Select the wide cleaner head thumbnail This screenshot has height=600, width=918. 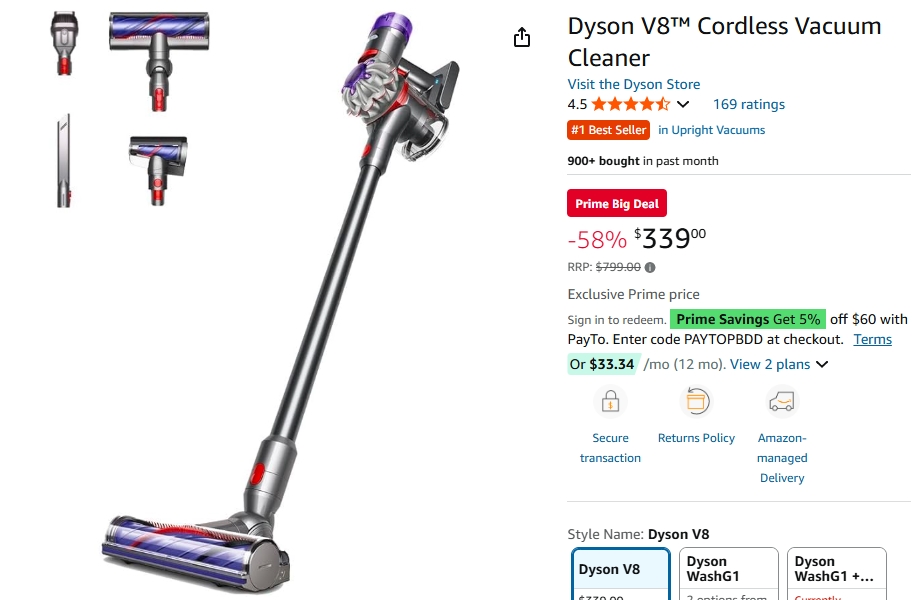pos(159,61)
